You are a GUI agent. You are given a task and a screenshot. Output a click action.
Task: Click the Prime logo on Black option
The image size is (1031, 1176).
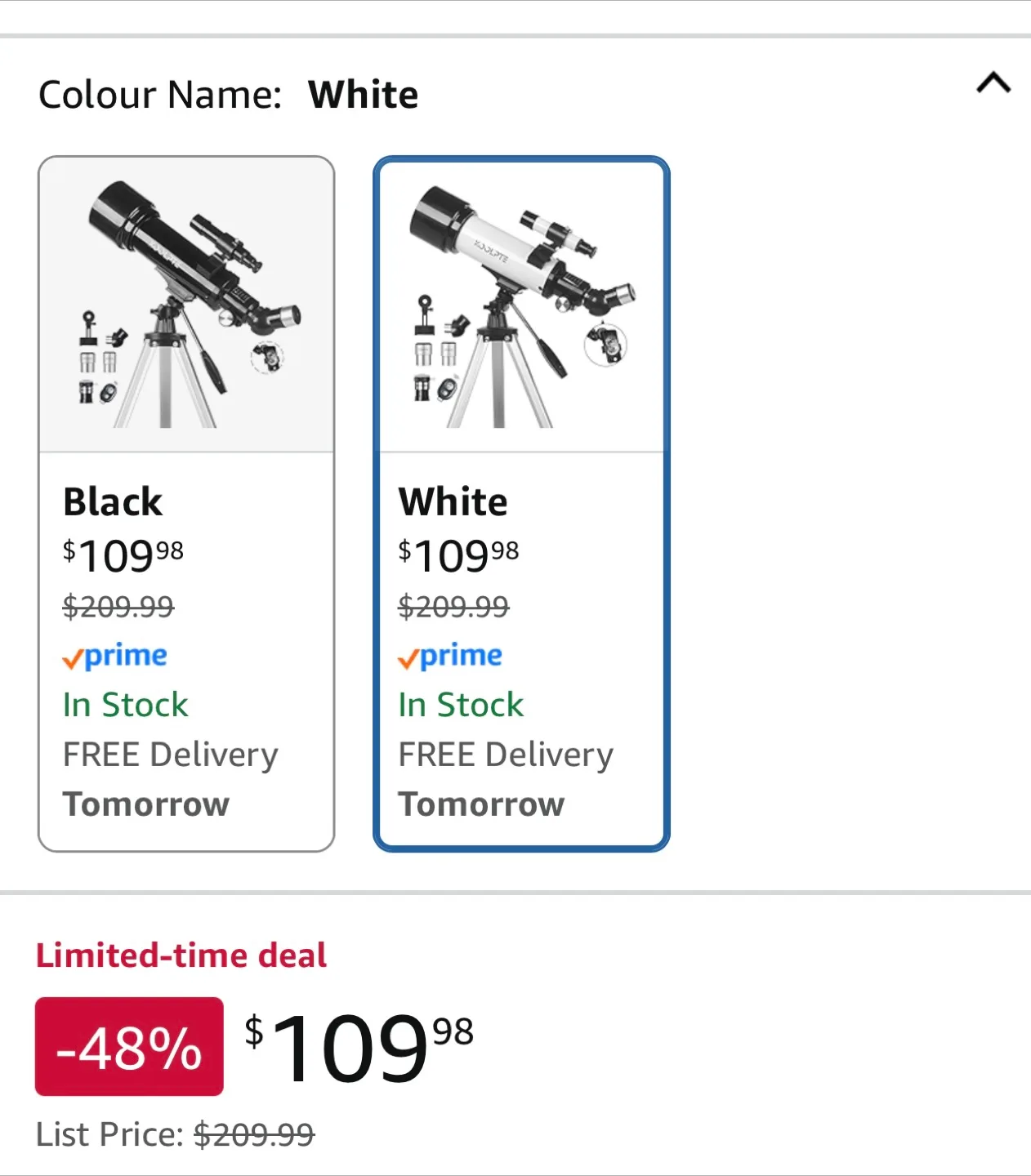tap(115, 656)
